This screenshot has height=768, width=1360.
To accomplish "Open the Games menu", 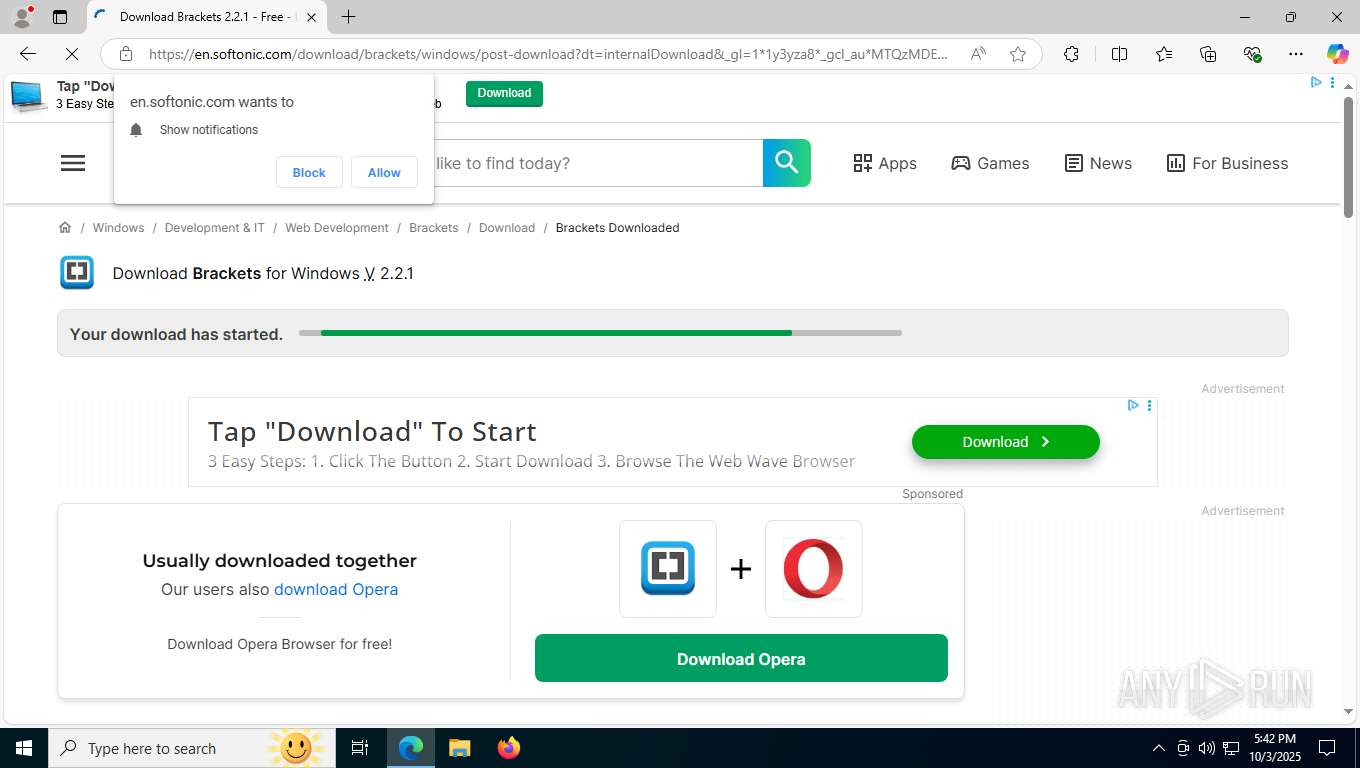I will point(990,163).
